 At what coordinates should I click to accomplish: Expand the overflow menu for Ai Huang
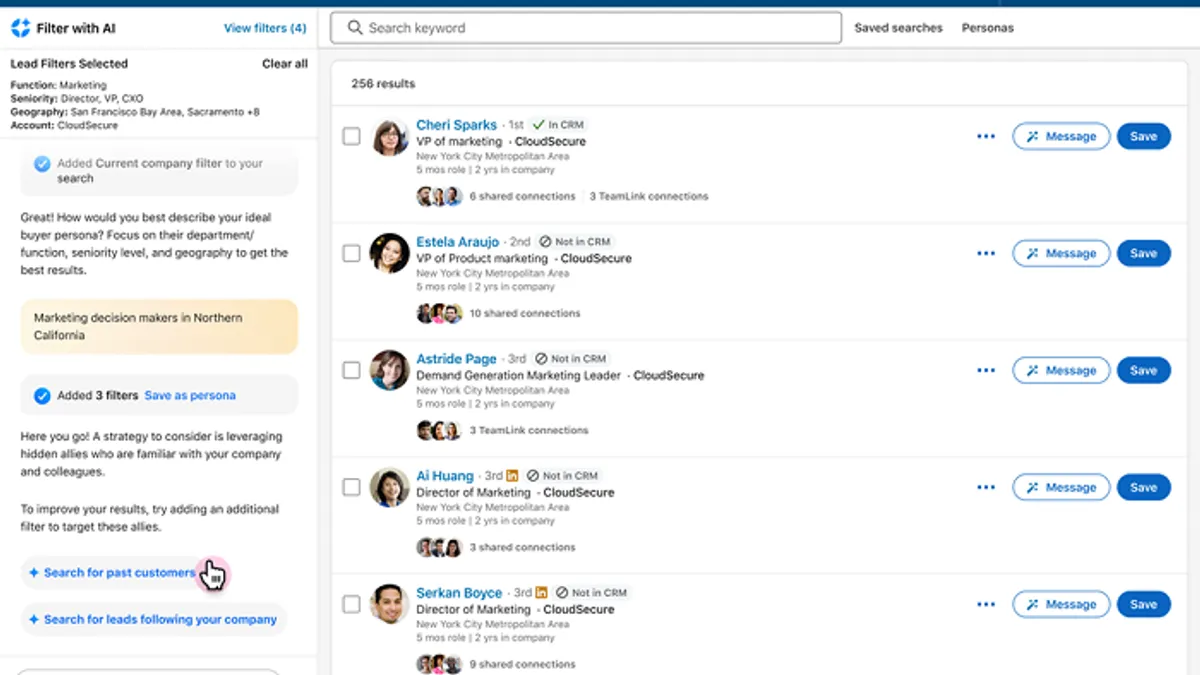pyautogui.click(x=986, y=488)
